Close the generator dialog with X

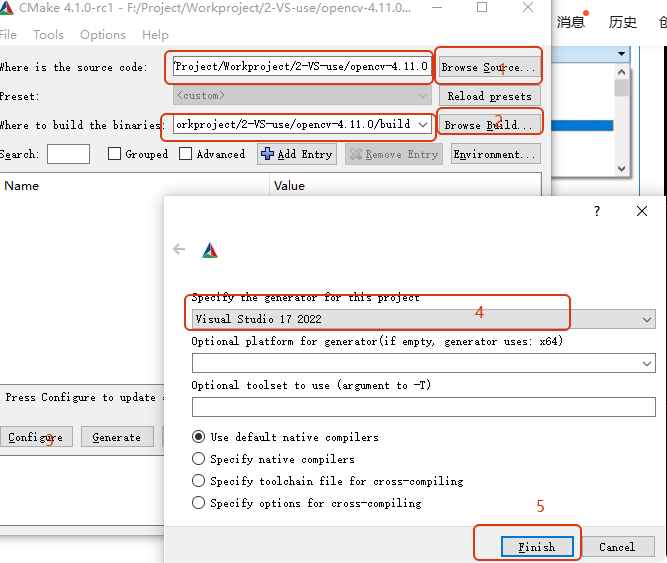(x=642, y=211)
